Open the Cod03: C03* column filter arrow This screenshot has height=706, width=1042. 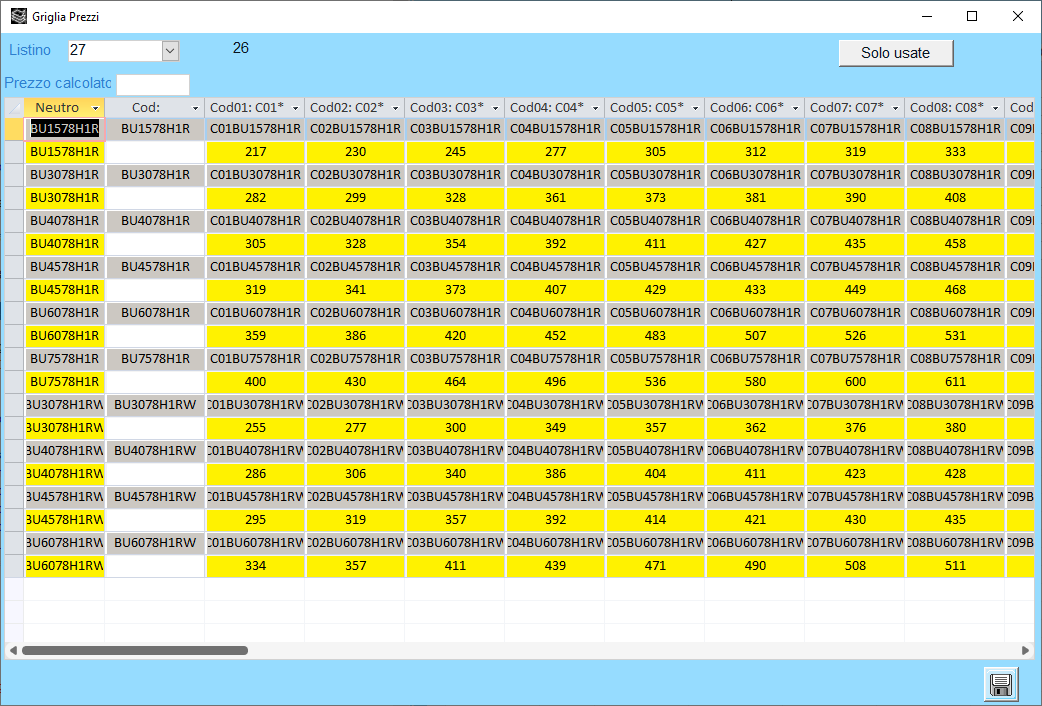pyautogui.click(x=495, y=108)
